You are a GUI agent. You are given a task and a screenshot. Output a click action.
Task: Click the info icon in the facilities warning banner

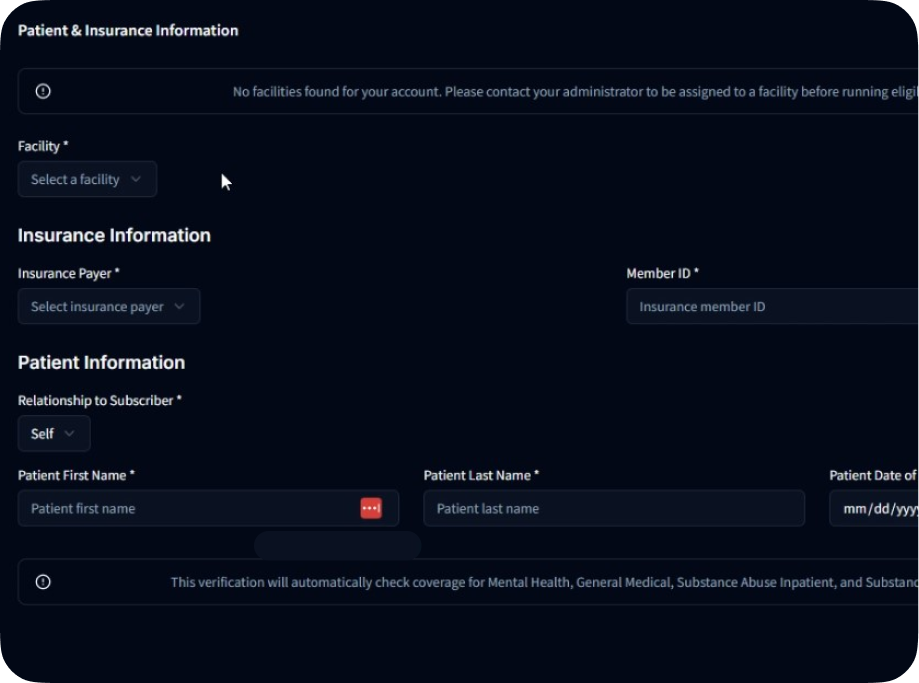point(42,91)
